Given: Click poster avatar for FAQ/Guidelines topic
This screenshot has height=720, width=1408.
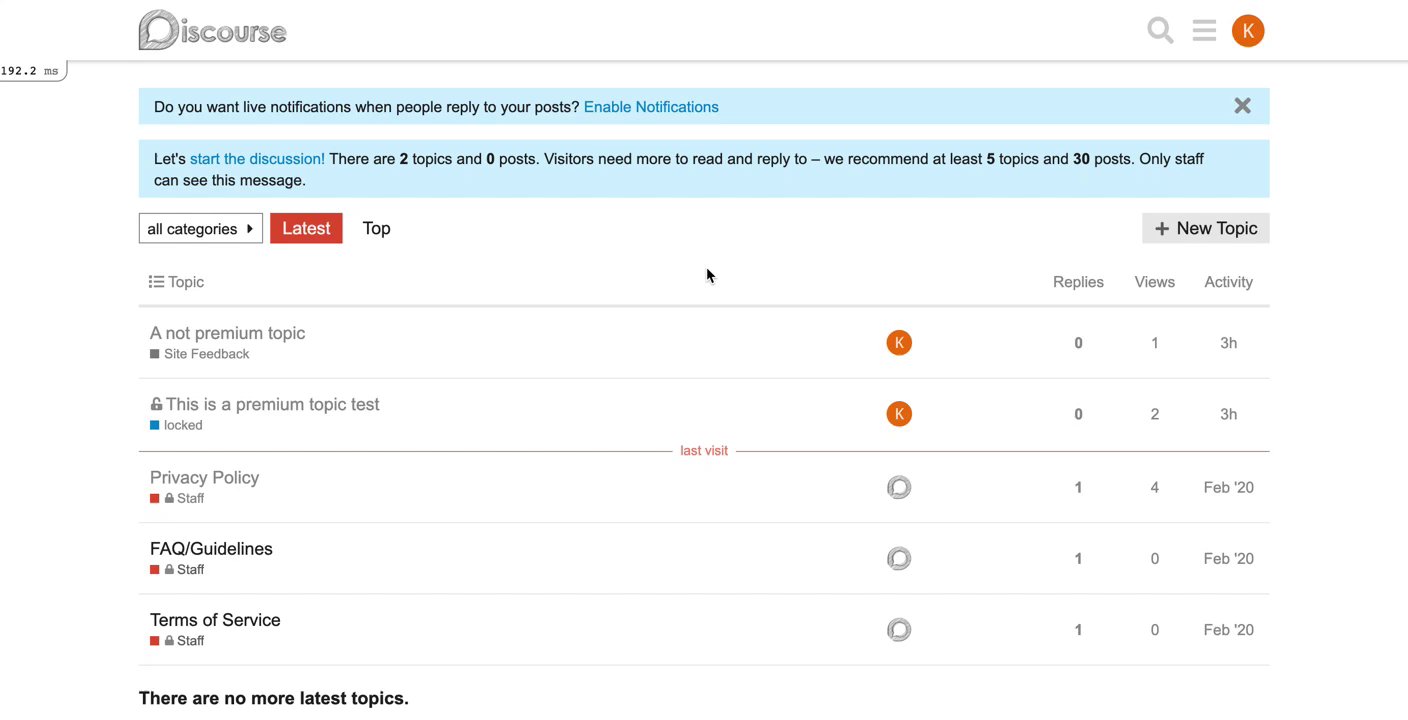Looking at the screenshot, I should coord(899,558).
